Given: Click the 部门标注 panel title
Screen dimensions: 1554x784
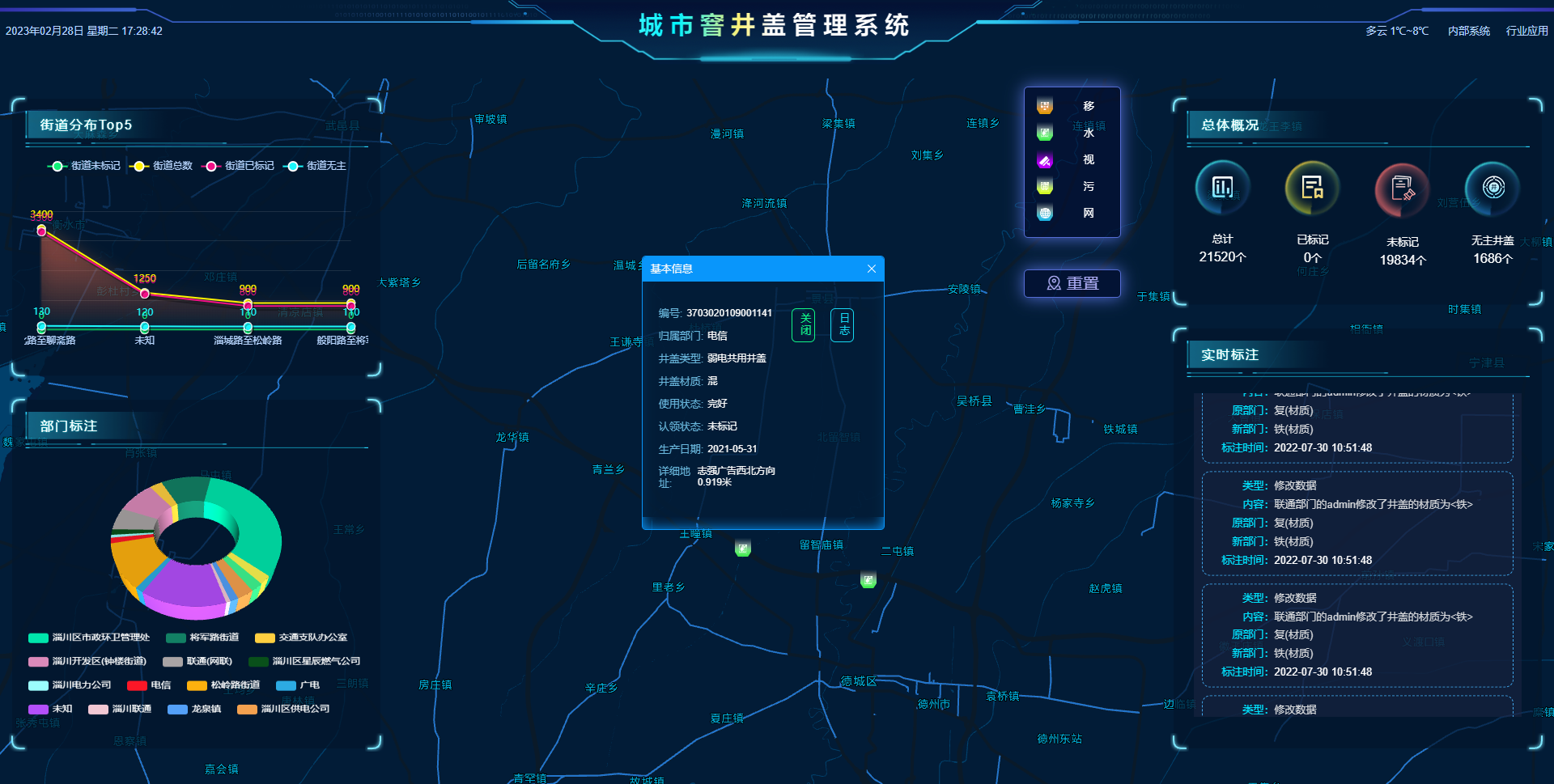Looking at the screenshot, I should (69, 426).
